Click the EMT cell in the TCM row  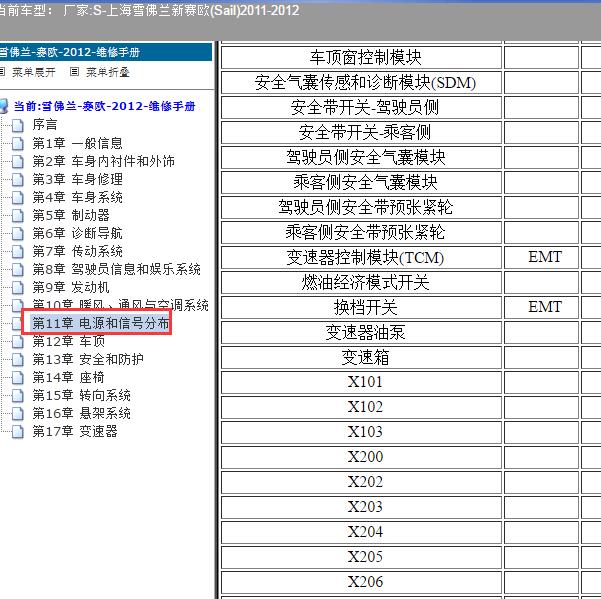(x=541, y=258)
